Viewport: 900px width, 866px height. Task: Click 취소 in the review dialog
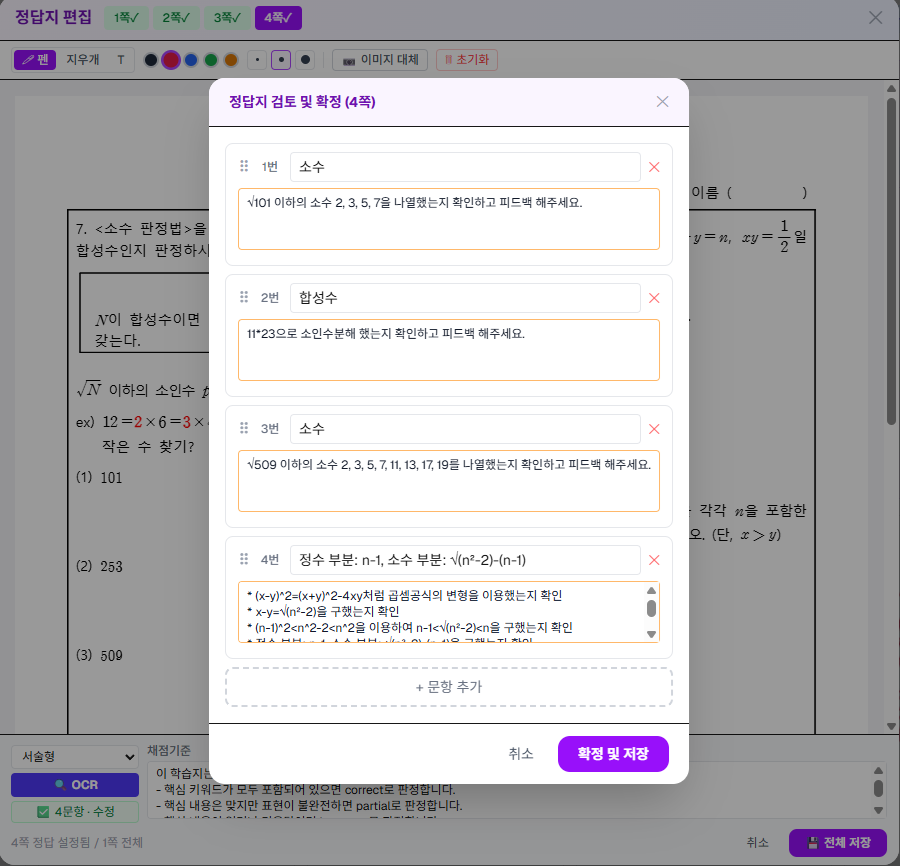[521, 754]
